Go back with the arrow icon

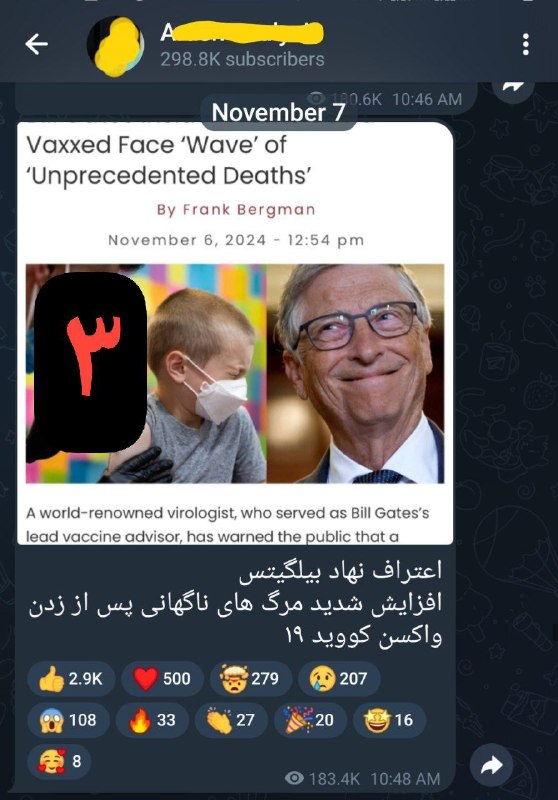36,44
